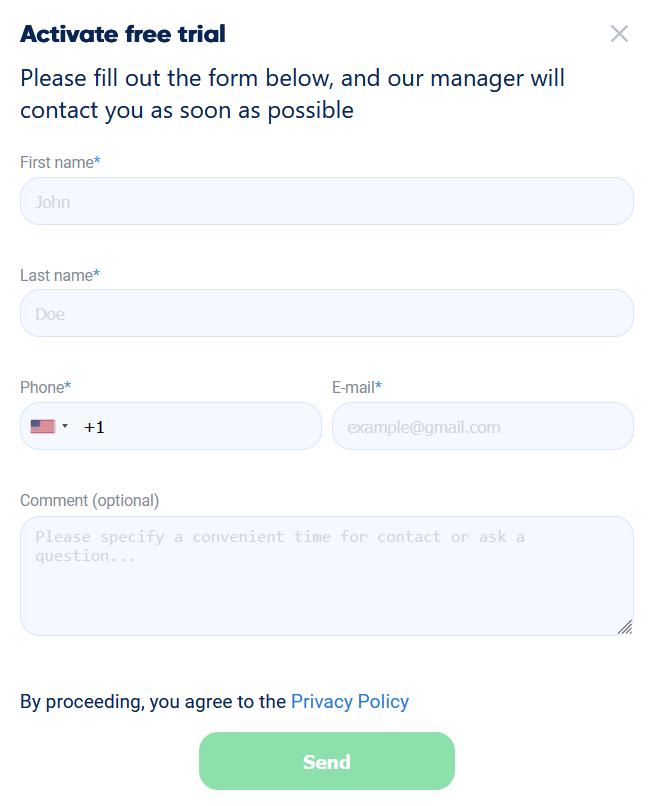Click the Activate free trial heading
The width and height of the screenshot is (652, 806).
(123, 34)
